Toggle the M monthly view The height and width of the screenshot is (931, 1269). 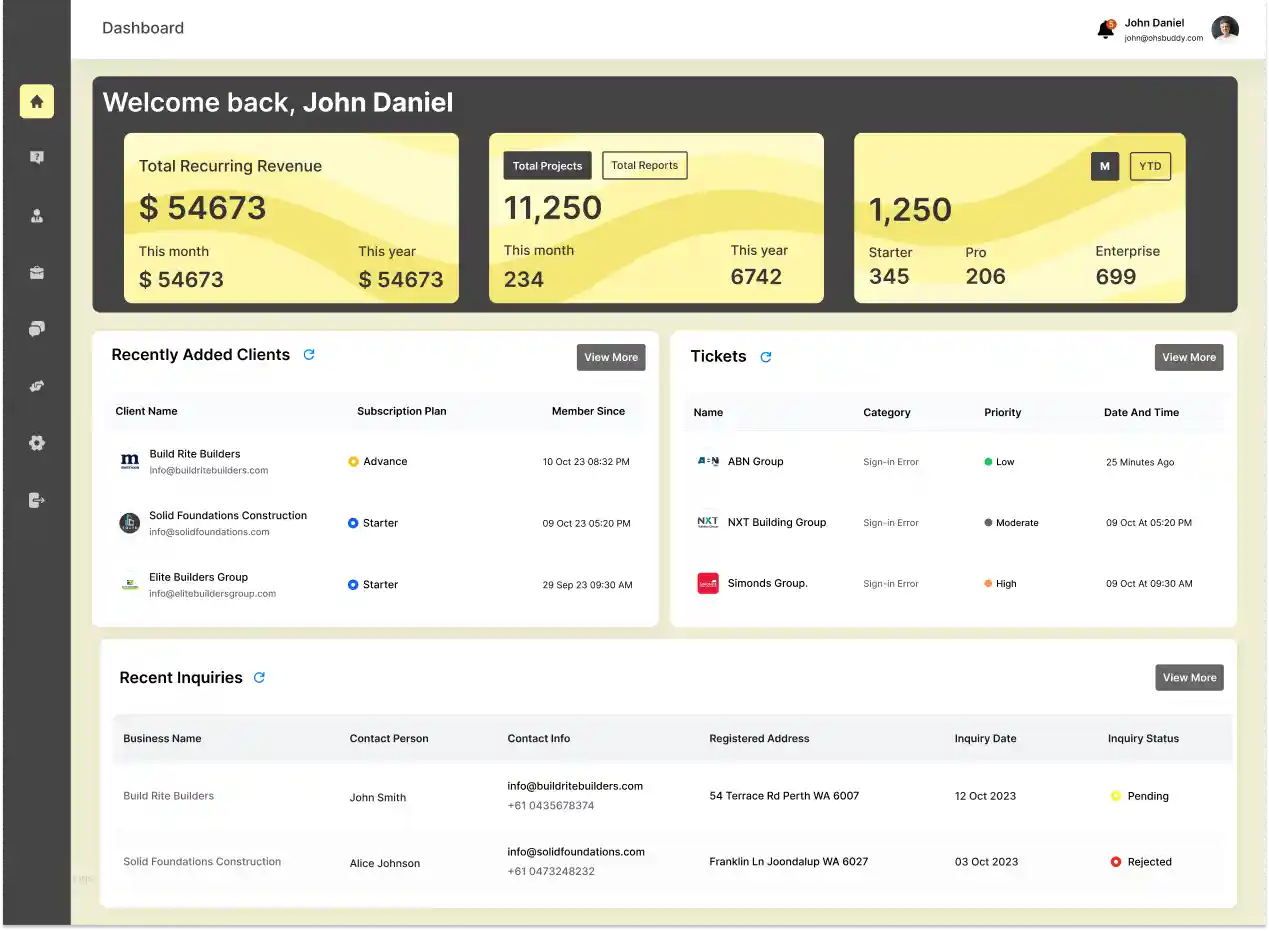click(1105, 166)
